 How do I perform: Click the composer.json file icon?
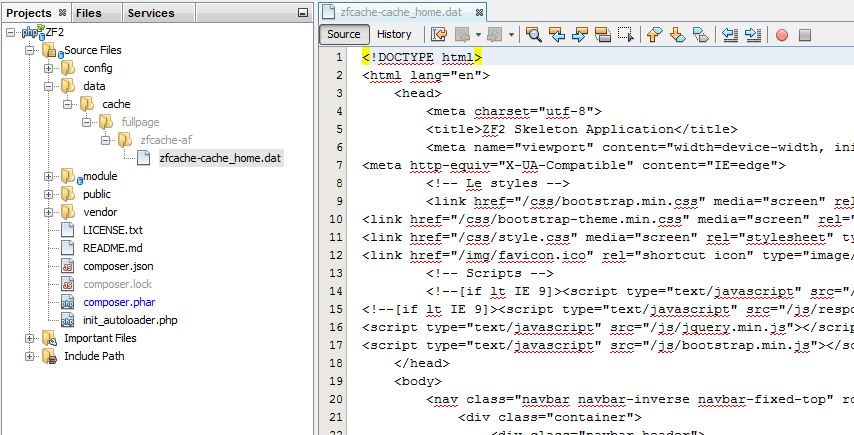[68, 266]
